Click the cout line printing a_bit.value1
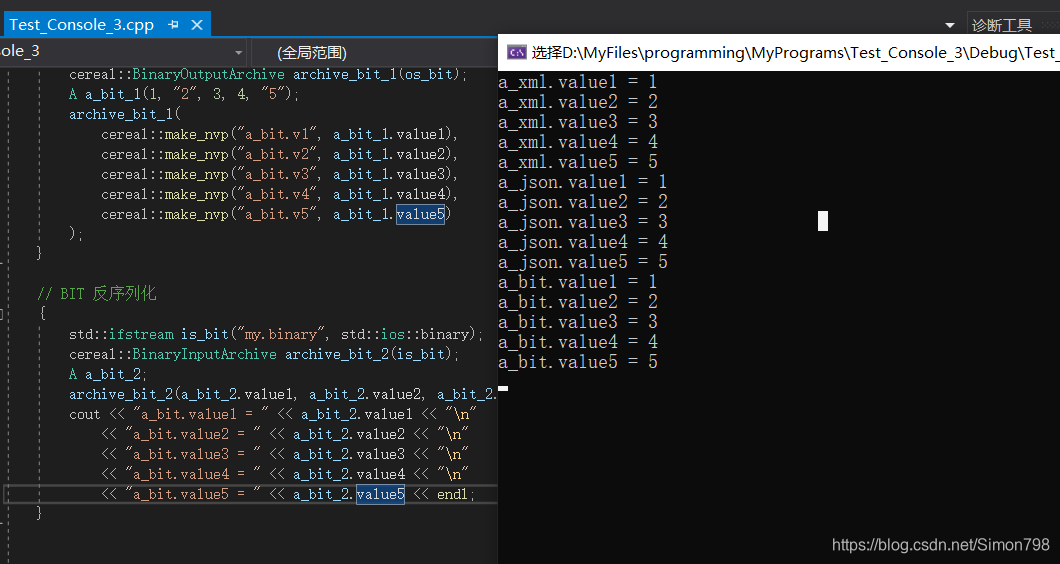The height and width of the screenshot is (564, 1060). pyautogui.click(x=273, y=414)
